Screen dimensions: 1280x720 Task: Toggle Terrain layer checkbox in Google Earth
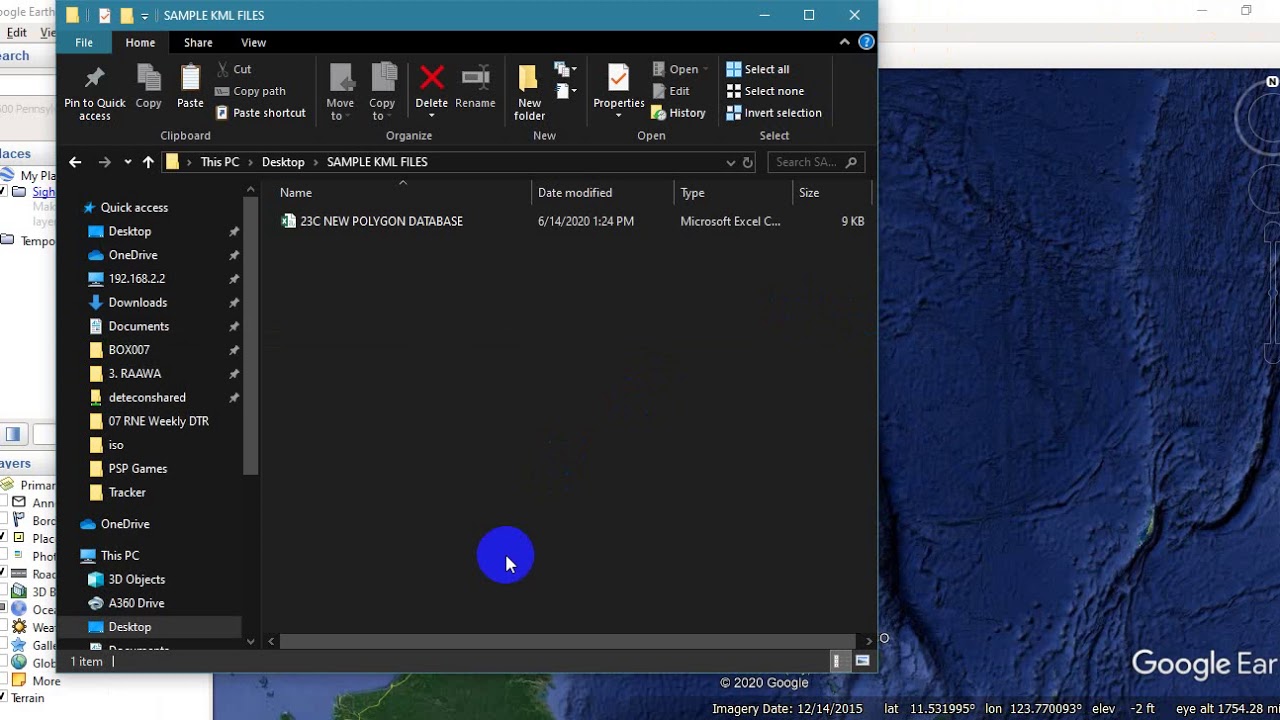3,697
